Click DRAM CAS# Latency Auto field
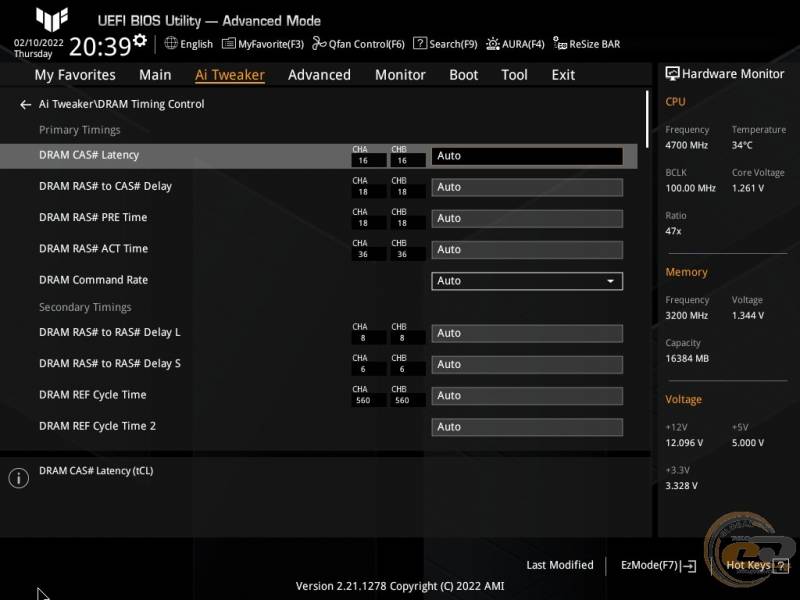Image resolution: width=800 pixels, height=600 pixels. (x=527, y=156)
